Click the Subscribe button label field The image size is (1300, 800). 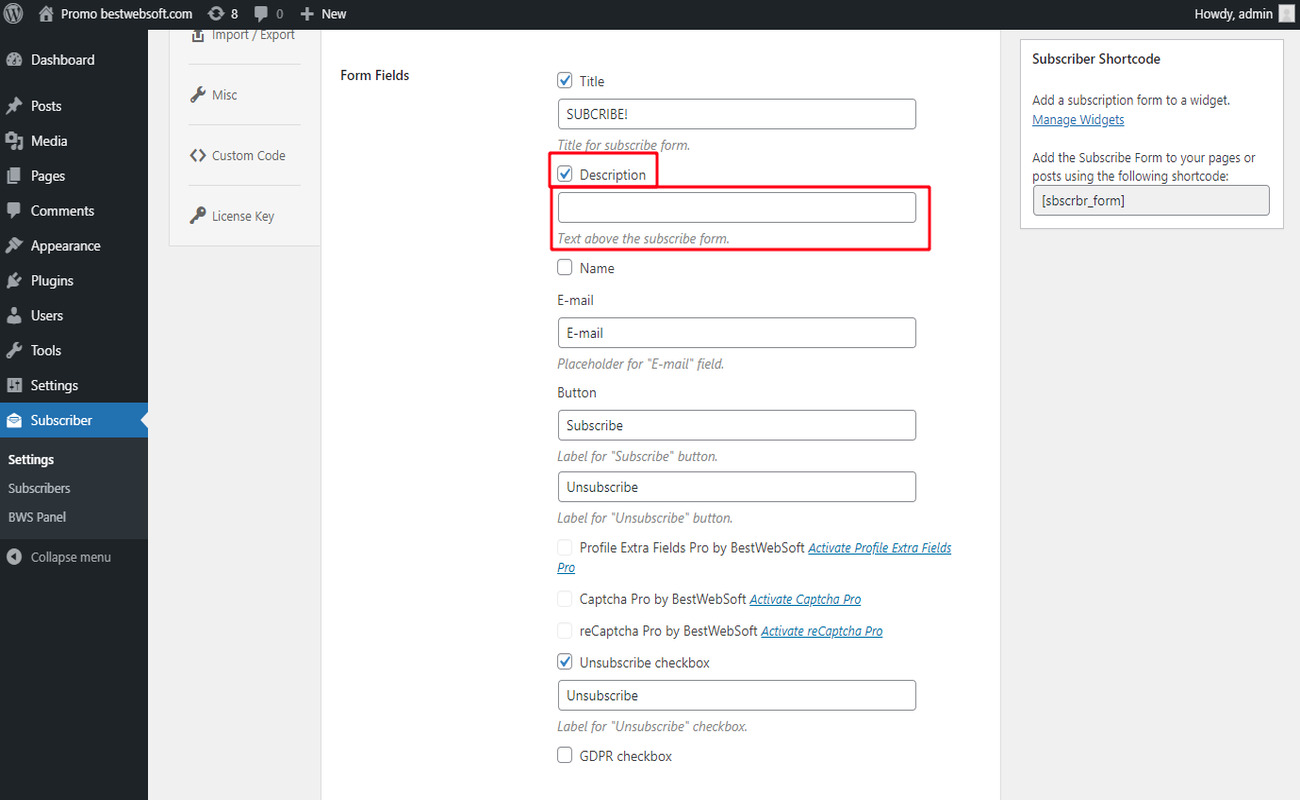(x=736, y=425)
